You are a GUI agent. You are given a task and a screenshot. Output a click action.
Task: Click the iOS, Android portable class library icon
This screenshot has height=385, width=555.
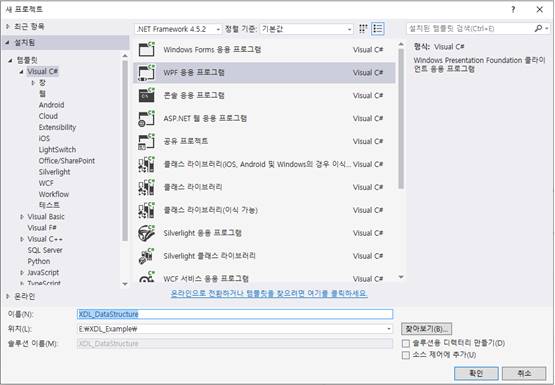click(146, 164)
